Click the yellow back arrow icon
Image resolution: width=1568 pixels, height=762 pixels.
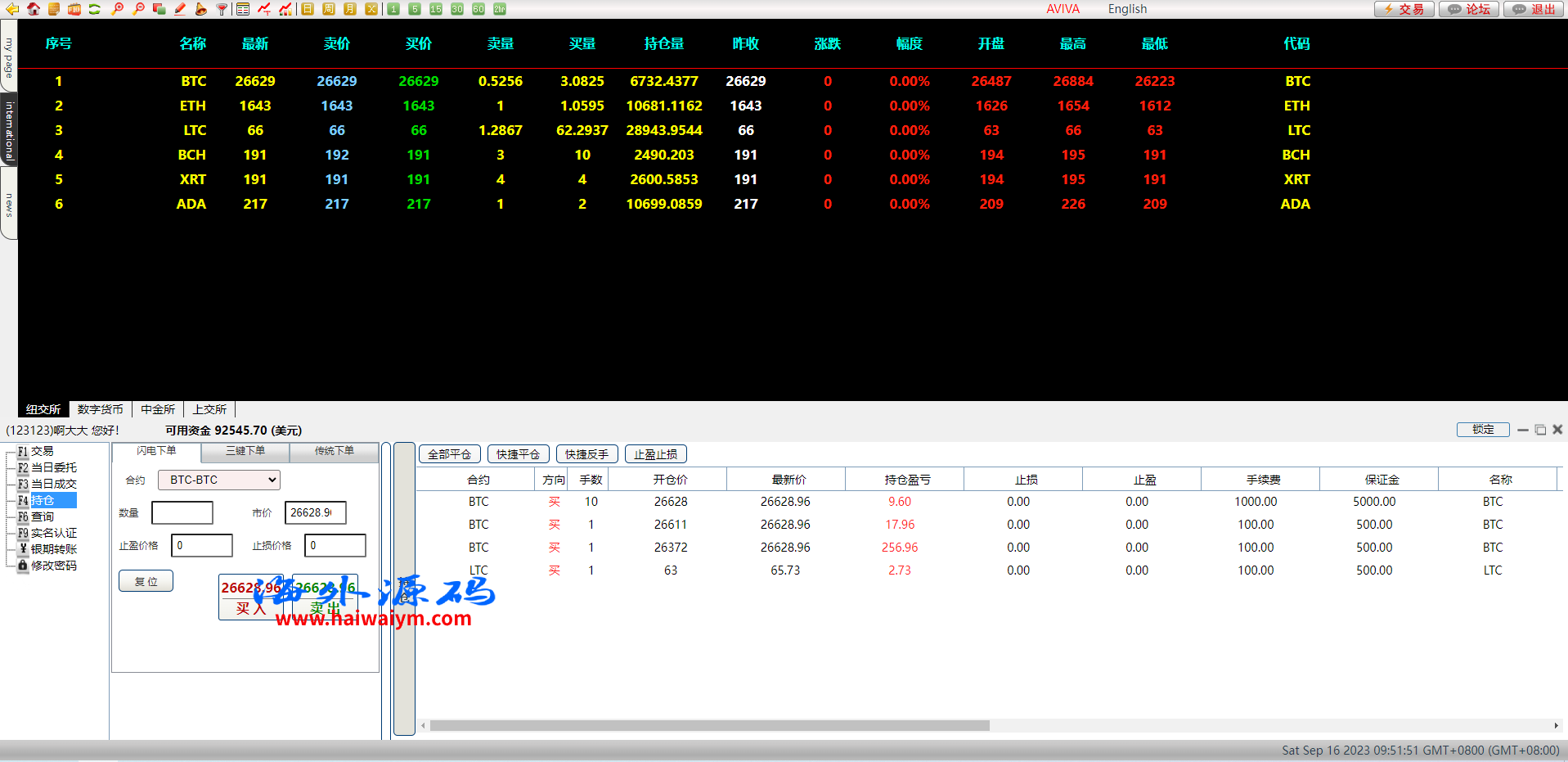pyautogui.click(x=12, y=9)
